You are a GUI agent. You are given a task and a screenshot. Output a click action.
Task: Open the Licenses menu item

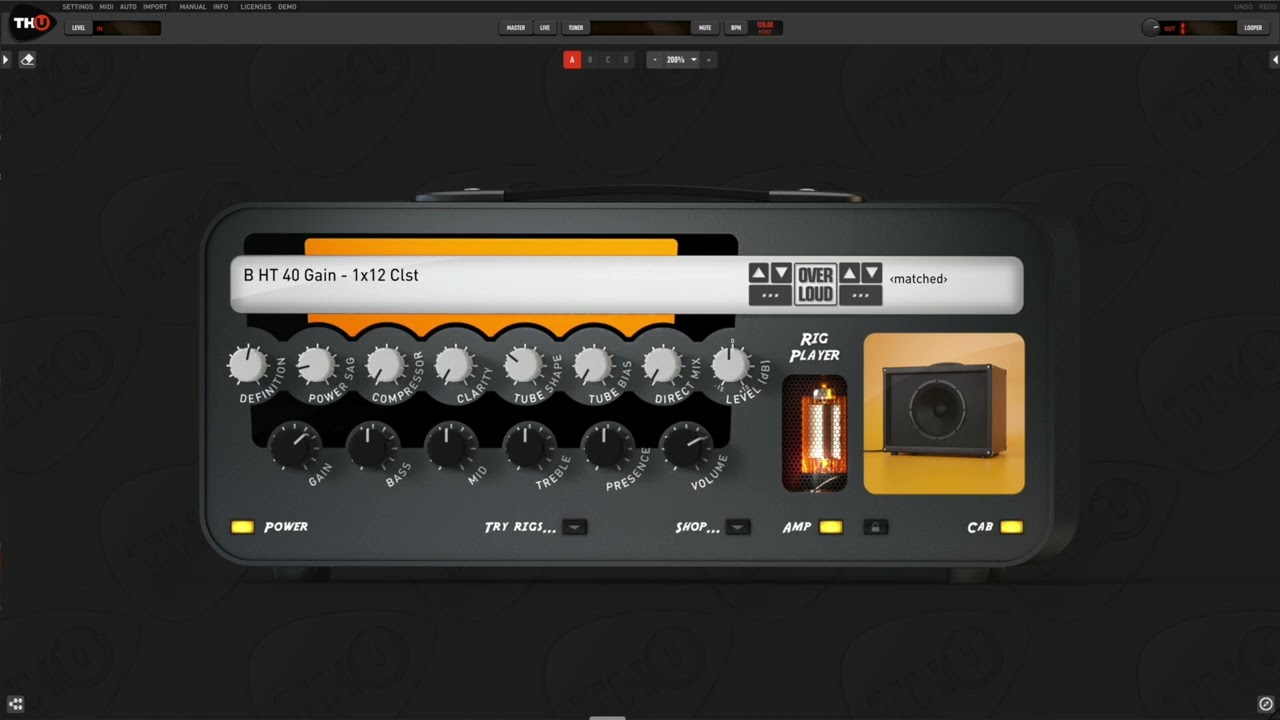point(256,7)
